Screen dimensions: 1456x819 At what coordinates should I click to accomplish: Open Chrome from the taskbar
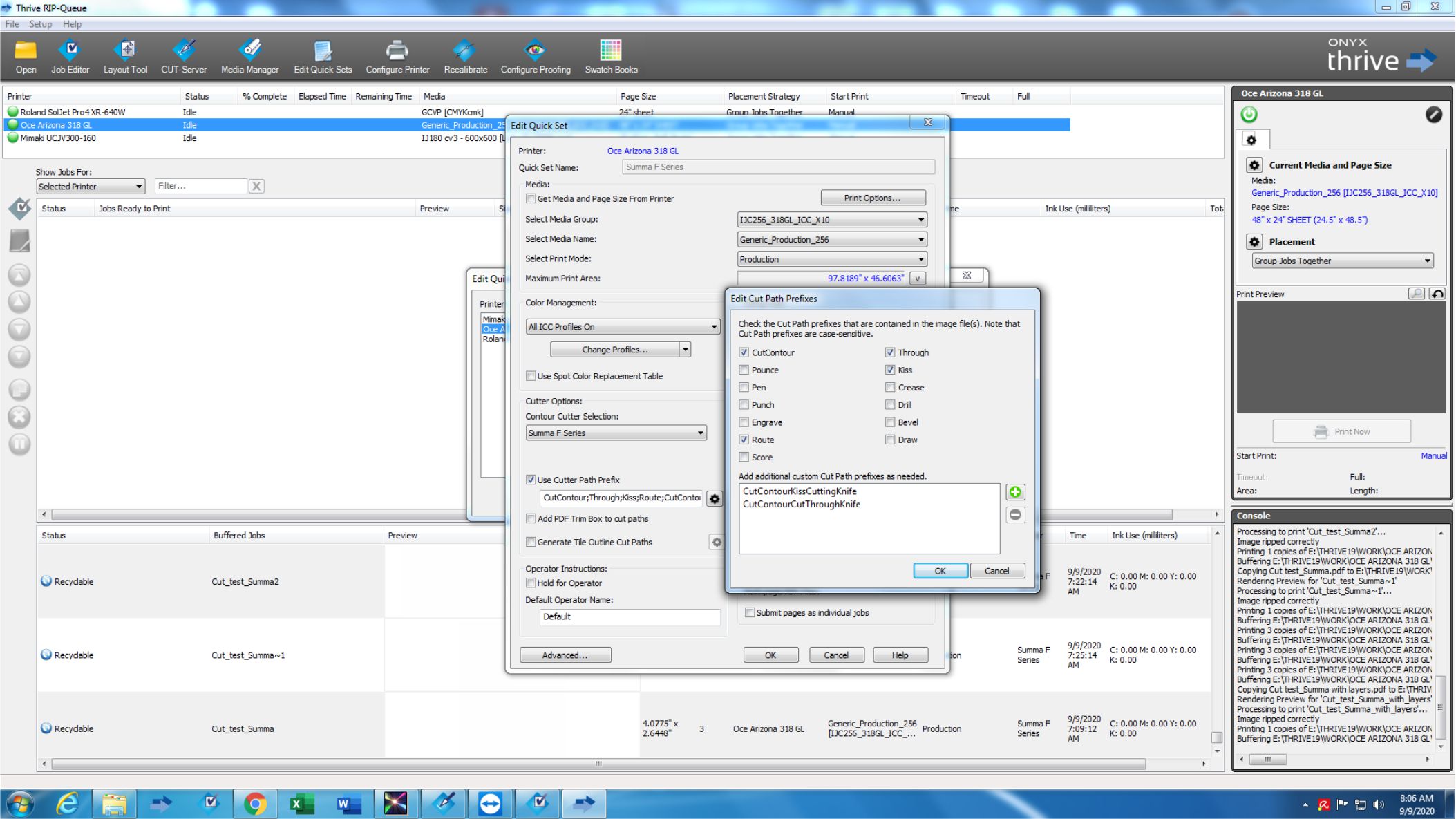255,804
